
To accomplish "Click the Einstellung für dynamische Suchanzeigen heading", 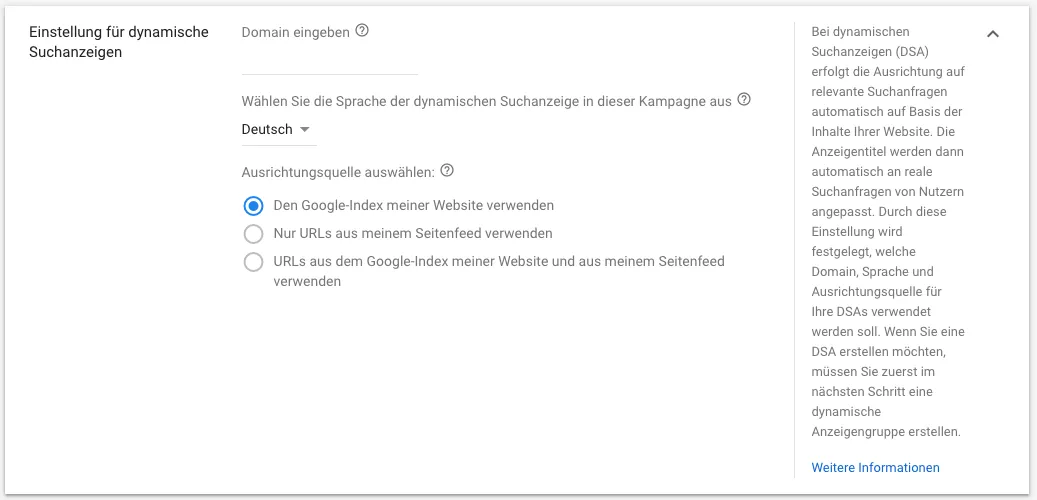I will pos(119,42).
